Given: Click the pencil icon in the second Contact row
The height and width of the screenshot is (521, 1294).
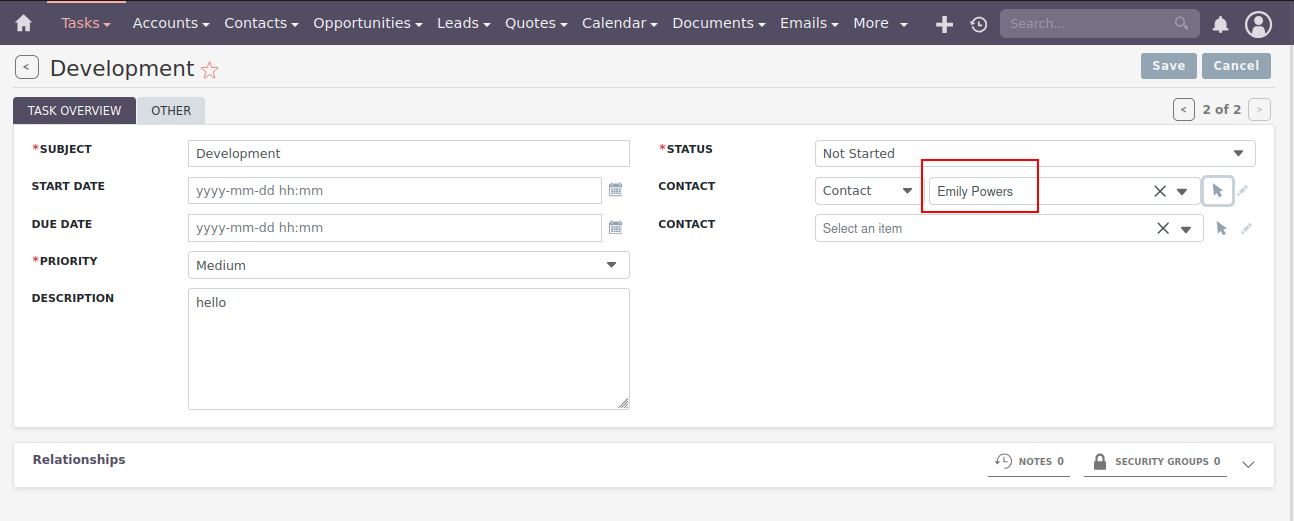Looking at the screenshot, I should click(1246, 228).
